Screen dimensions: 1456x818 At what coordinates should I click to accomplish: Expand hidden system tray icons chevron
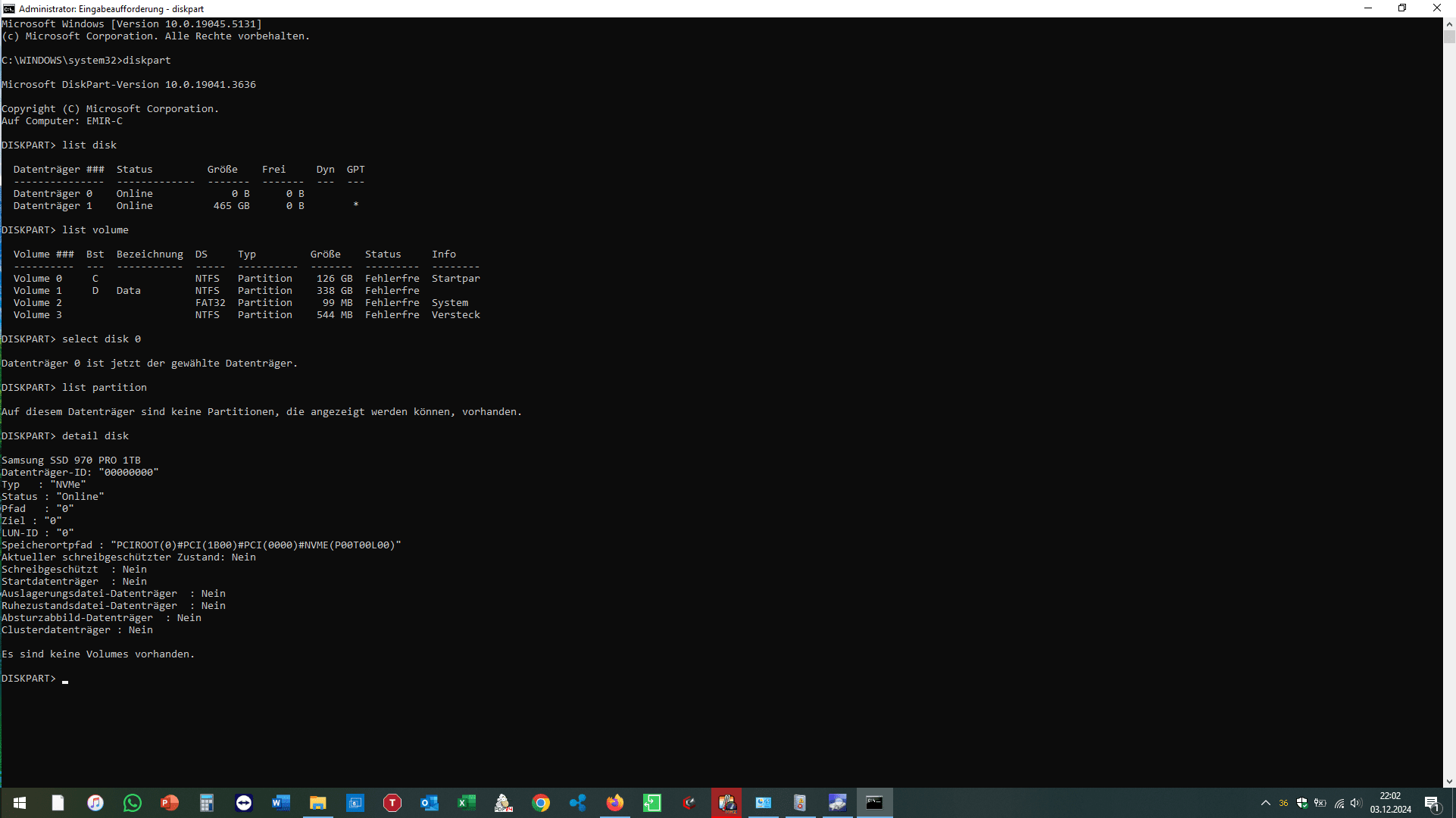pos(1265,803)
